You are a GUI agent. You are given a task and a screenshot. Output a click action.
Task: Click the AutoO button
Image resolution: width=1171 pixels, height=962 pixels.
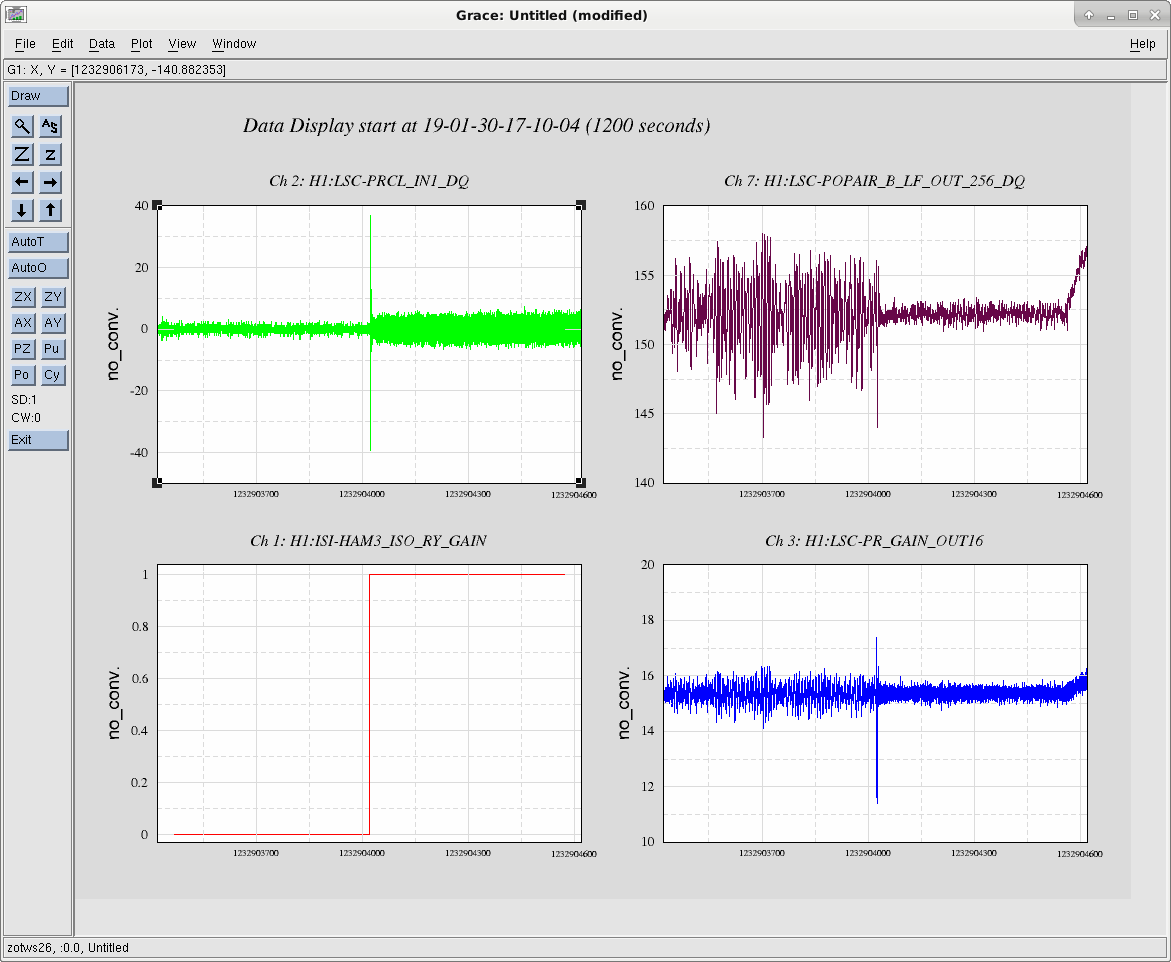click(38, 268)
